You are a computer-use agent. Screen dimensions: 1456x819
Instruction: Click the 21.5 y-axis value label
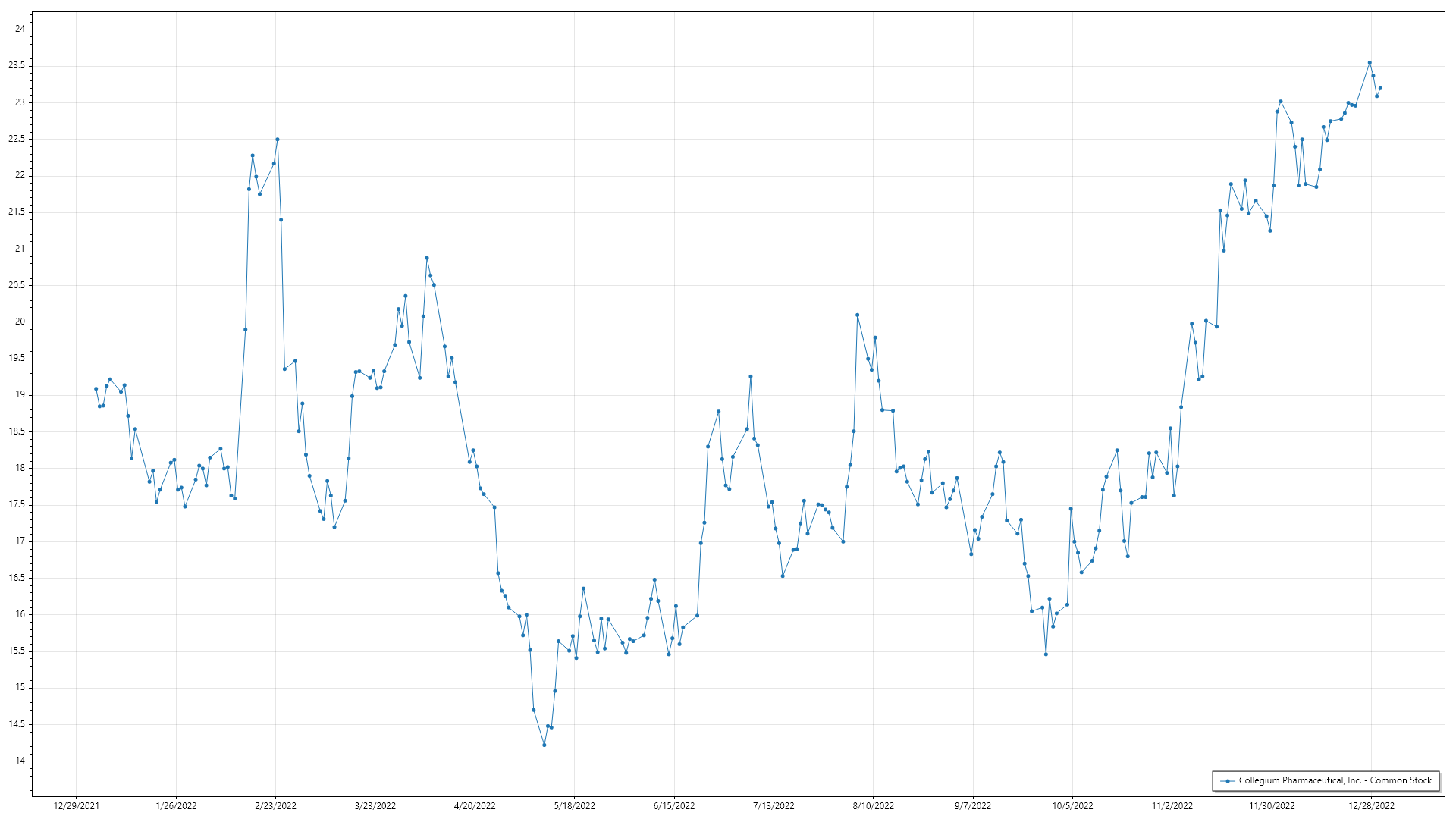[17, 212]
